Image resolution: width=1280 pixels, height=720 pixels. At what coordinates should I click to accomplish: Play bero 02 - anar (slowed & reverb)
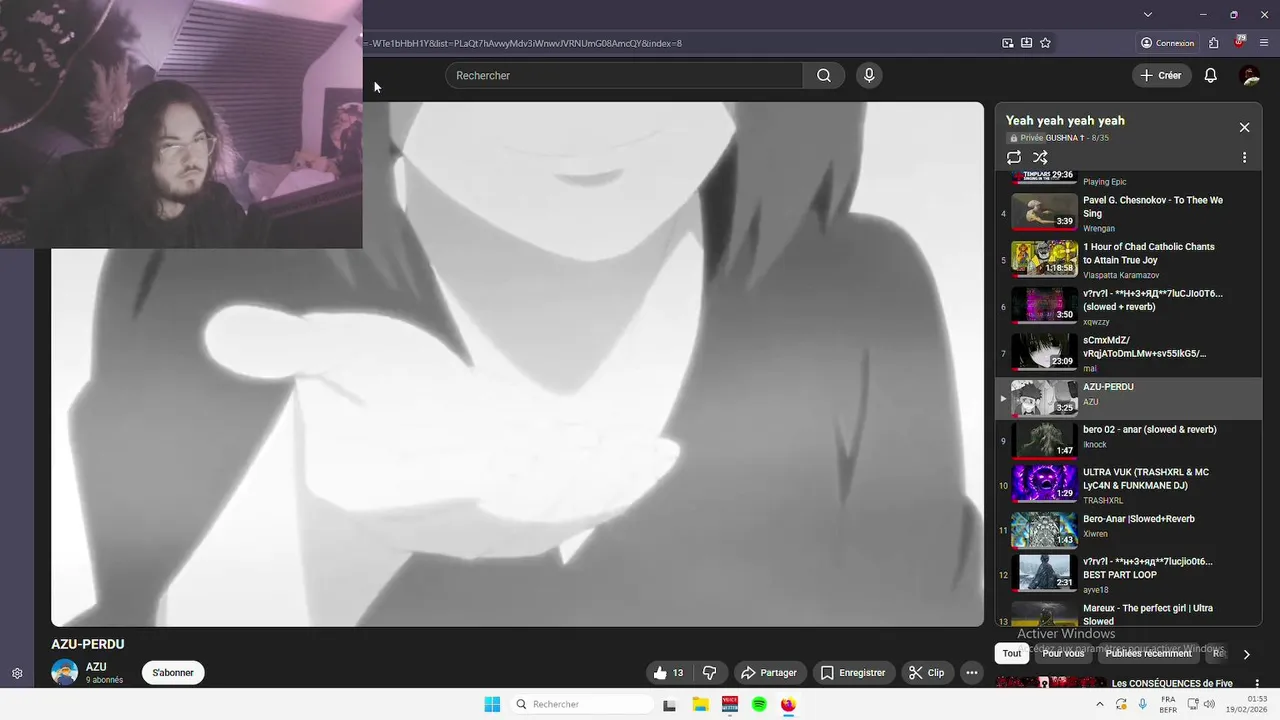pos(1128,439)
